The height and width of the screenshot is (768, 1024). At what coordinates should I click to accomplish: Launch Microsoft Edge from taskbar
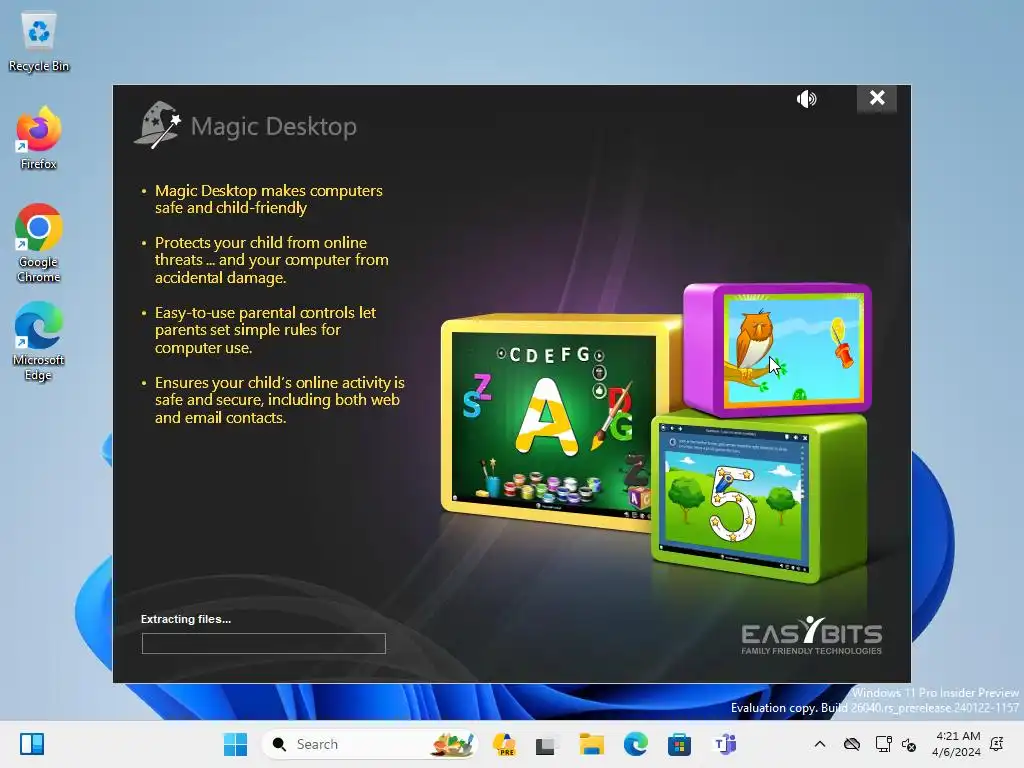coord(635,744)
